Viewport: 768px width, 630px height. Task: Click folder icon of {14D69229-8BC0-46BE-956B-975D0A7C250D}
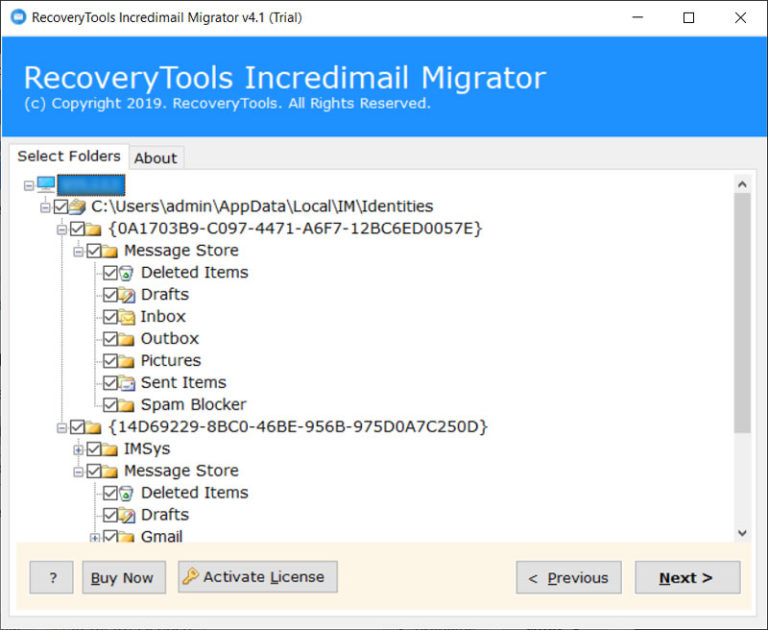pos(93,427)
